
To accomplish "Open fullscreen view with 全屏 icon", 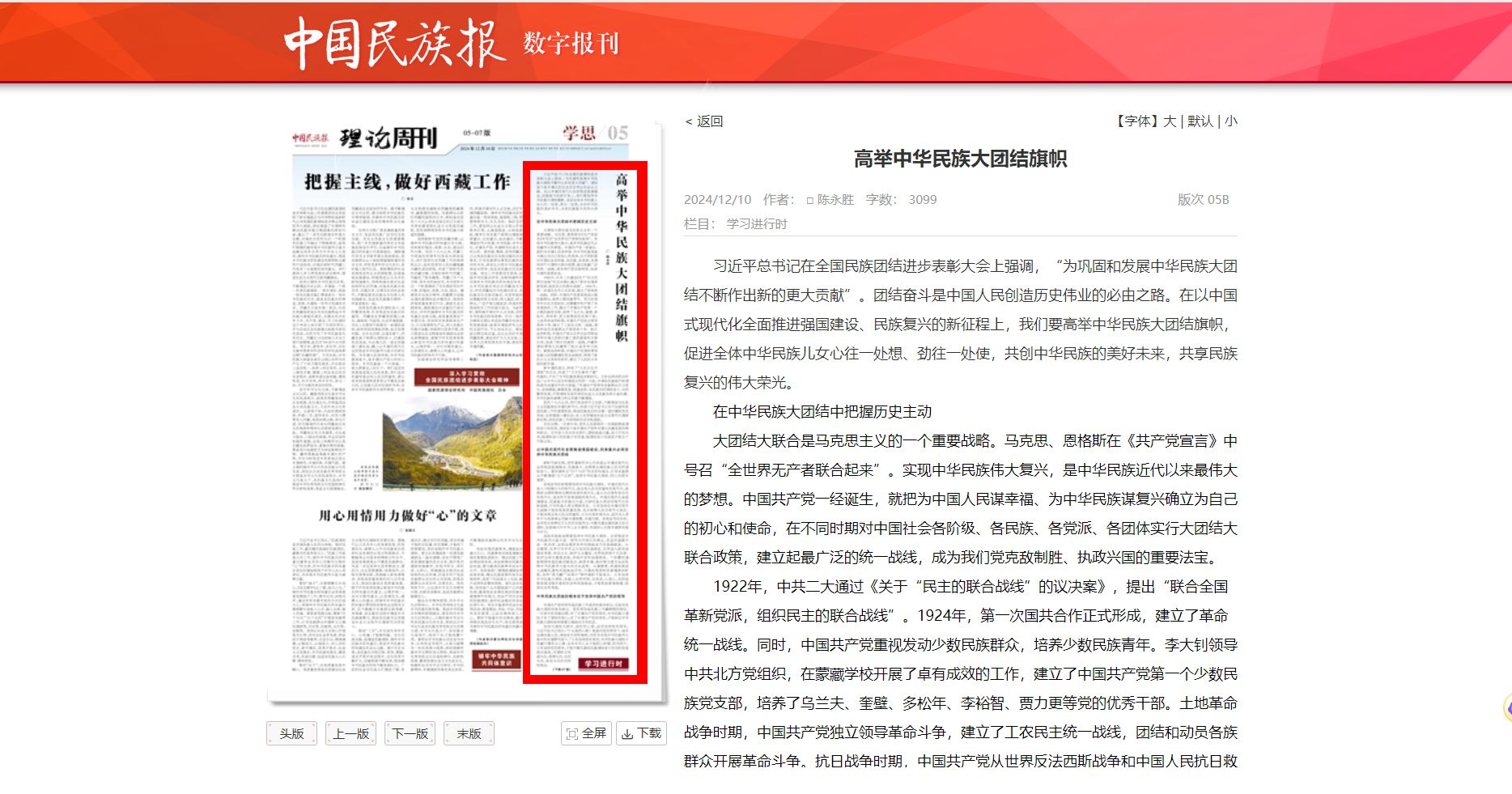I will 586,733.
